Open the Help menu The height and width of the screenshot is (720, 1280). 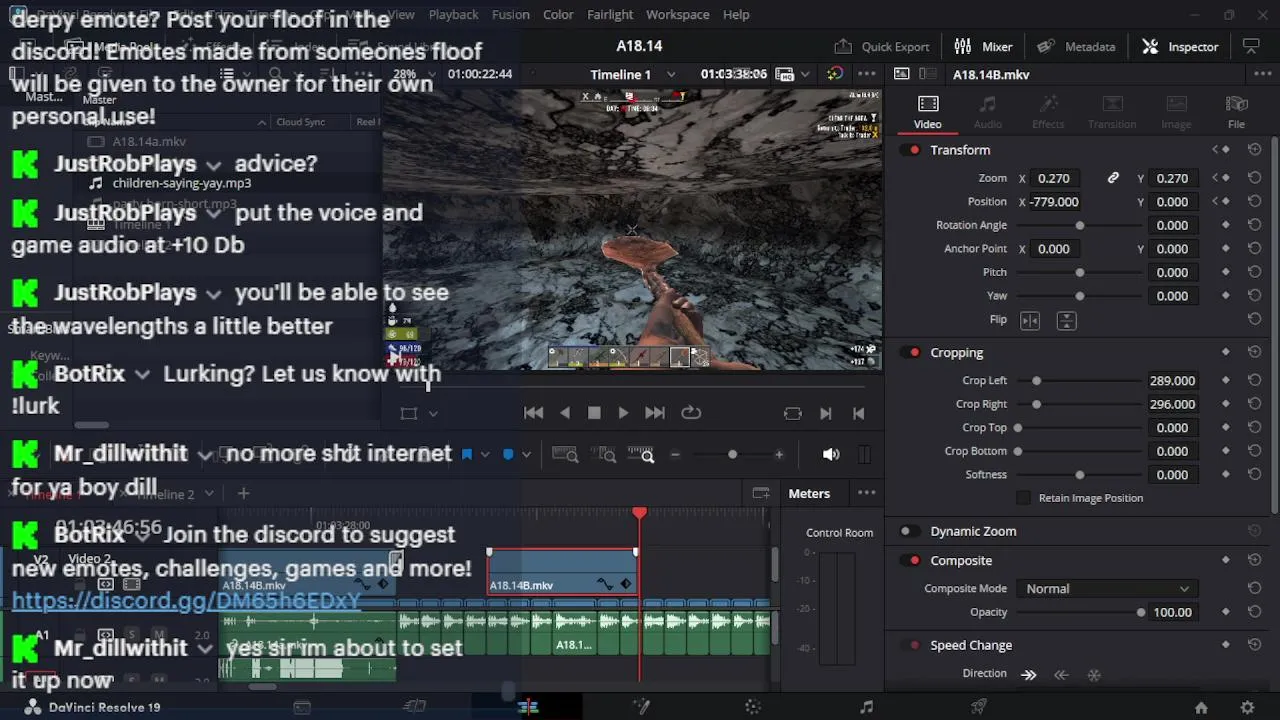[736, 14]
